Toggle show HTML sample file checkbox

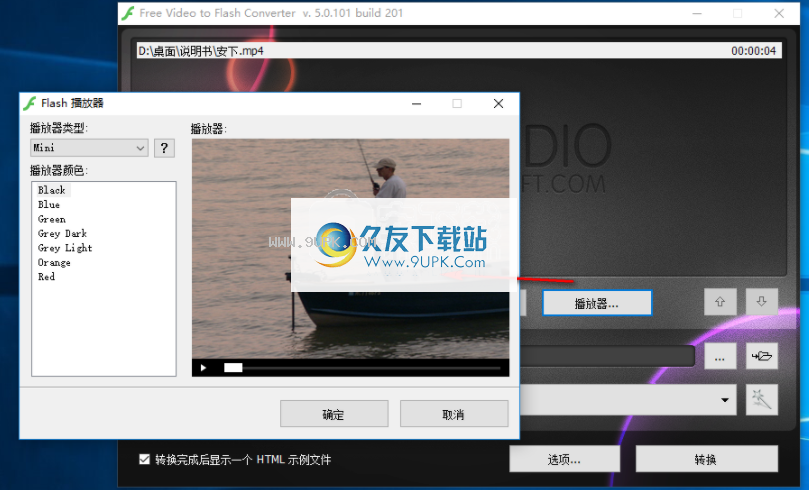[144, 459]
